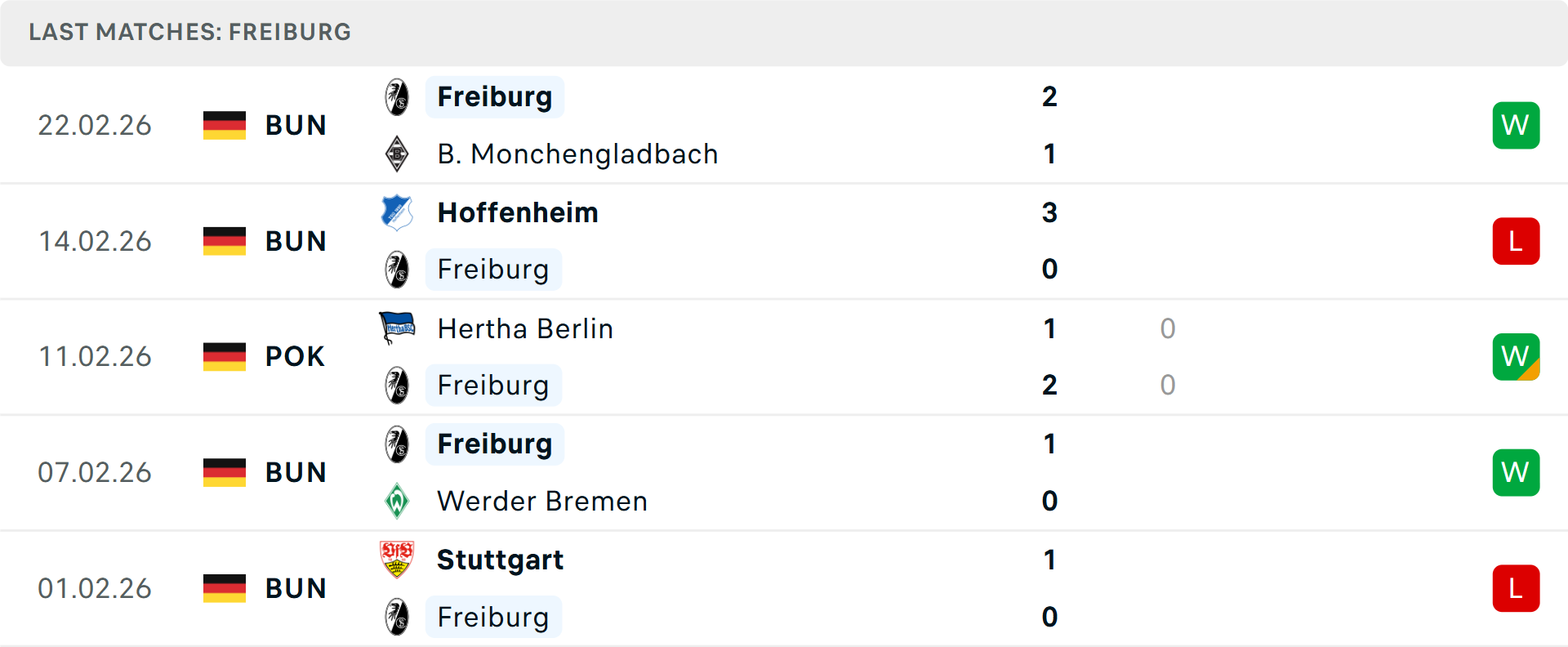Select the Werder Bremen club crest

(398, 501)
